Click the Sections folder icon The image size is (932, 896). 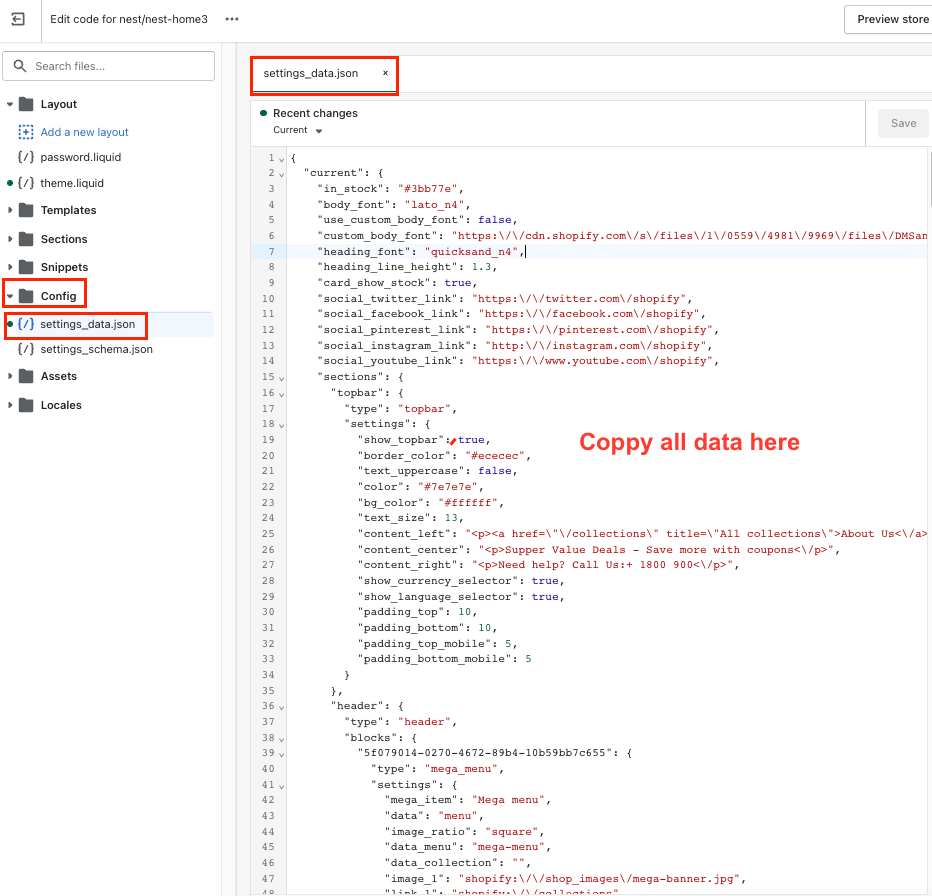tap(26, 239)
